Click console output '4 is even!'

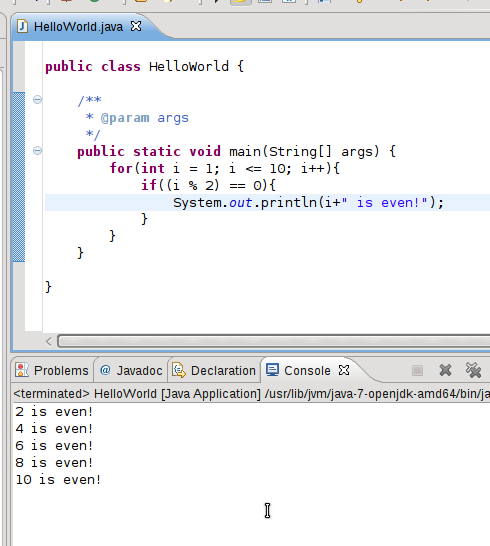(x=54, y=429)
